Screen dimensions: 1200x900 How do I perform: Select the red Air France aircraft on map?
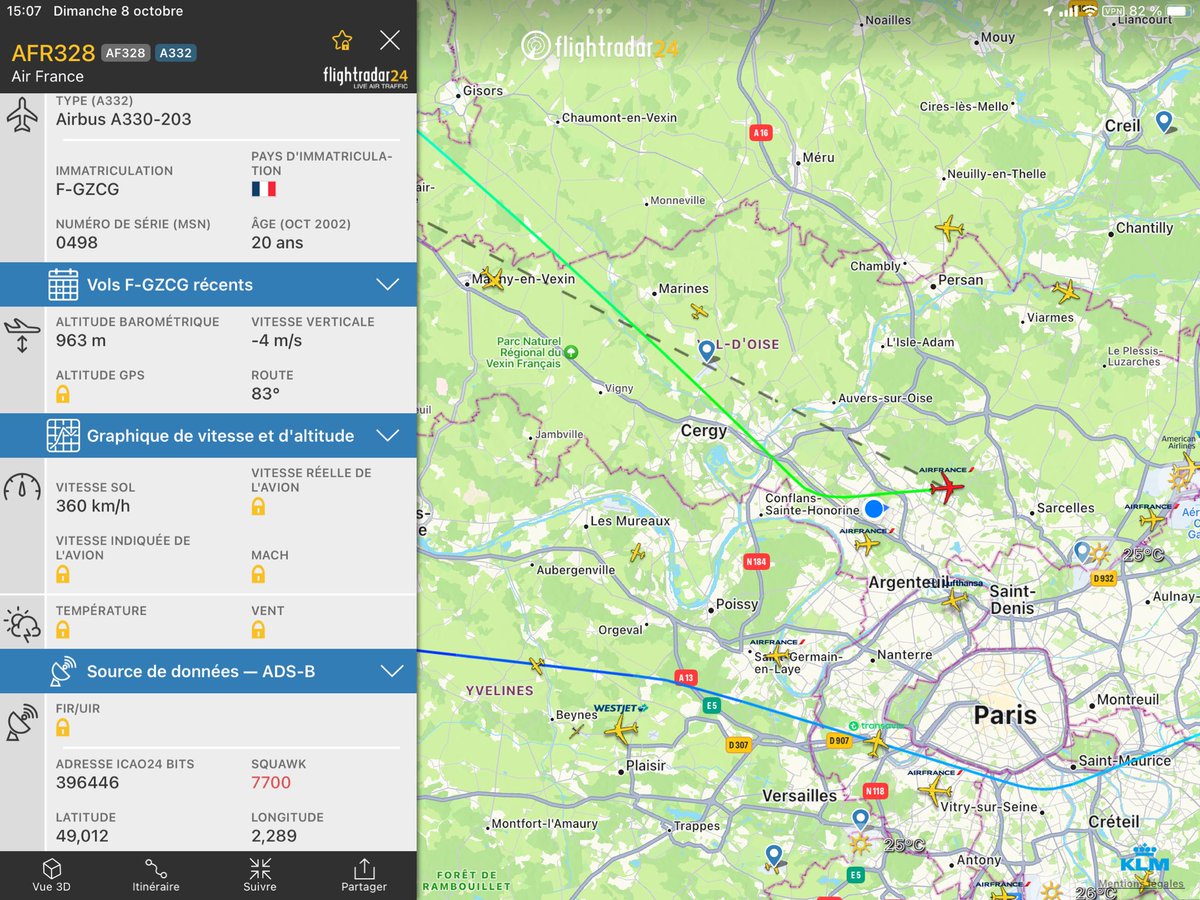(946, 488)
